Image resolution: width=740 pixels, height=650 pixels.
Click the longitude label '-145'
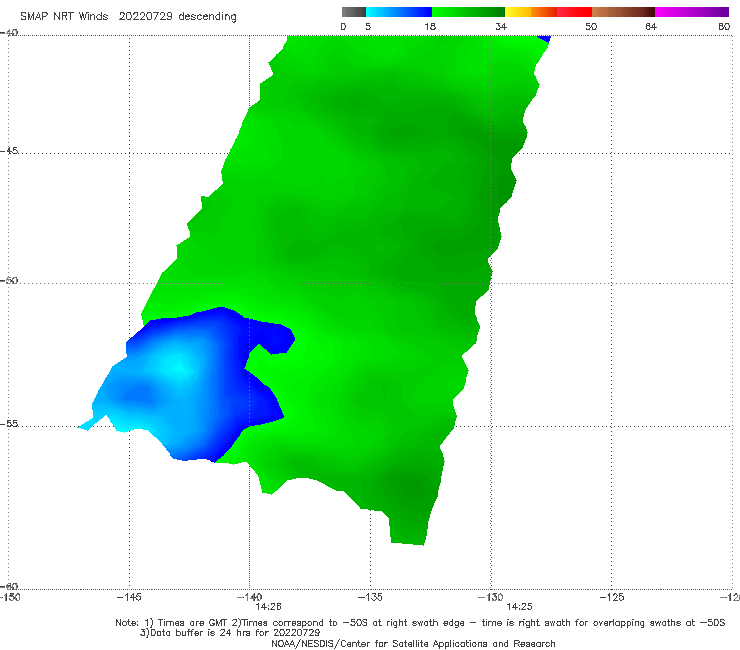point(129,597)
